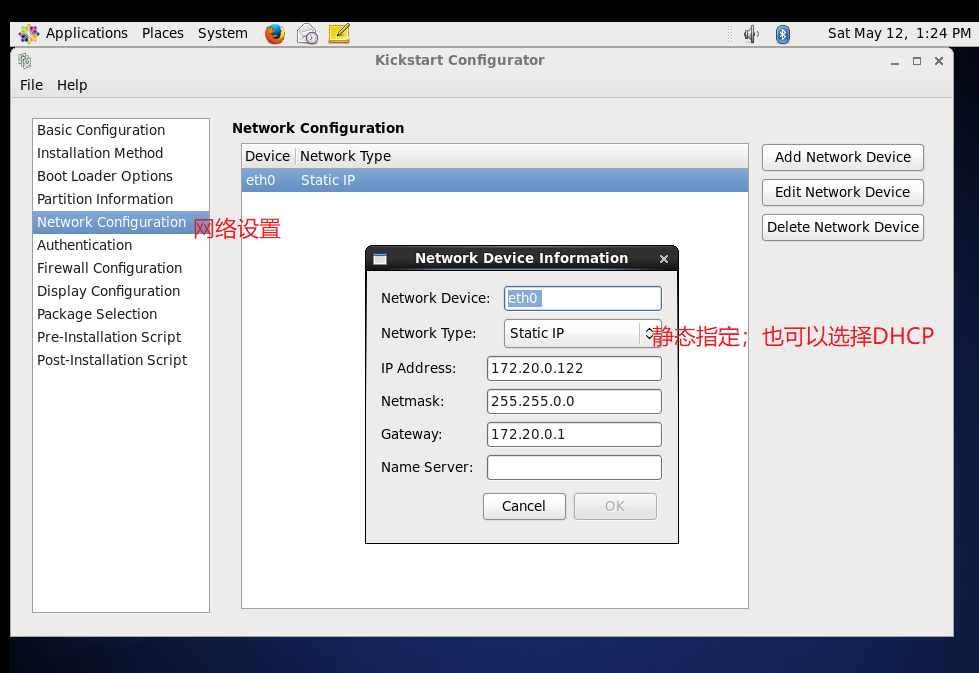The width and height of the screenshot is (979, 673).
Task: Click Delete Network Device button
Action: (x=842, y=227)
